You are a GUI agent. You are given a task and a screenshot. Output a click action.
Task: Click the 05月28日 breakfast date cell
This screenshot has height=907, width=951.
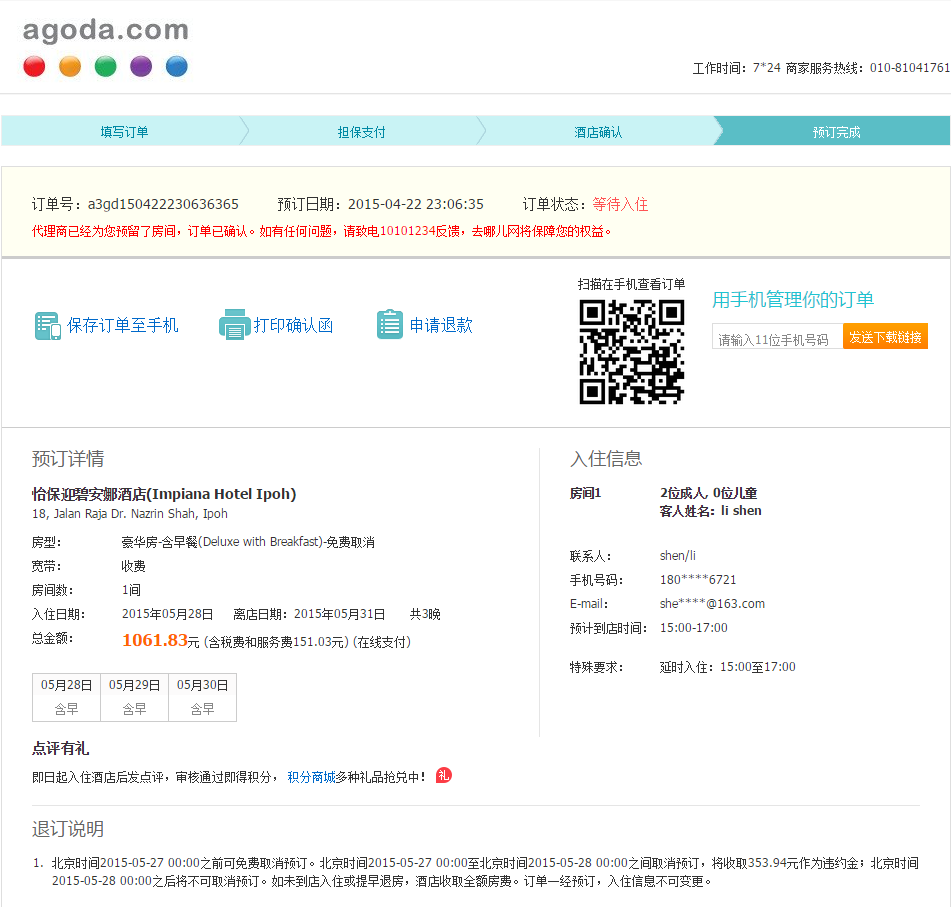[x=66, y=697]
